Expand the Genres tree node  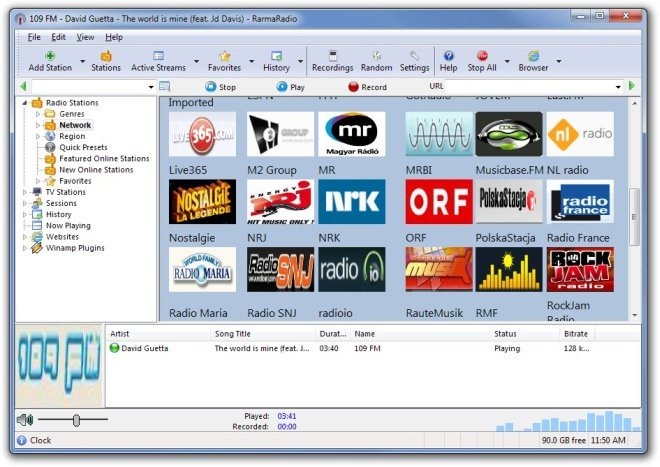tap(37, 114)
